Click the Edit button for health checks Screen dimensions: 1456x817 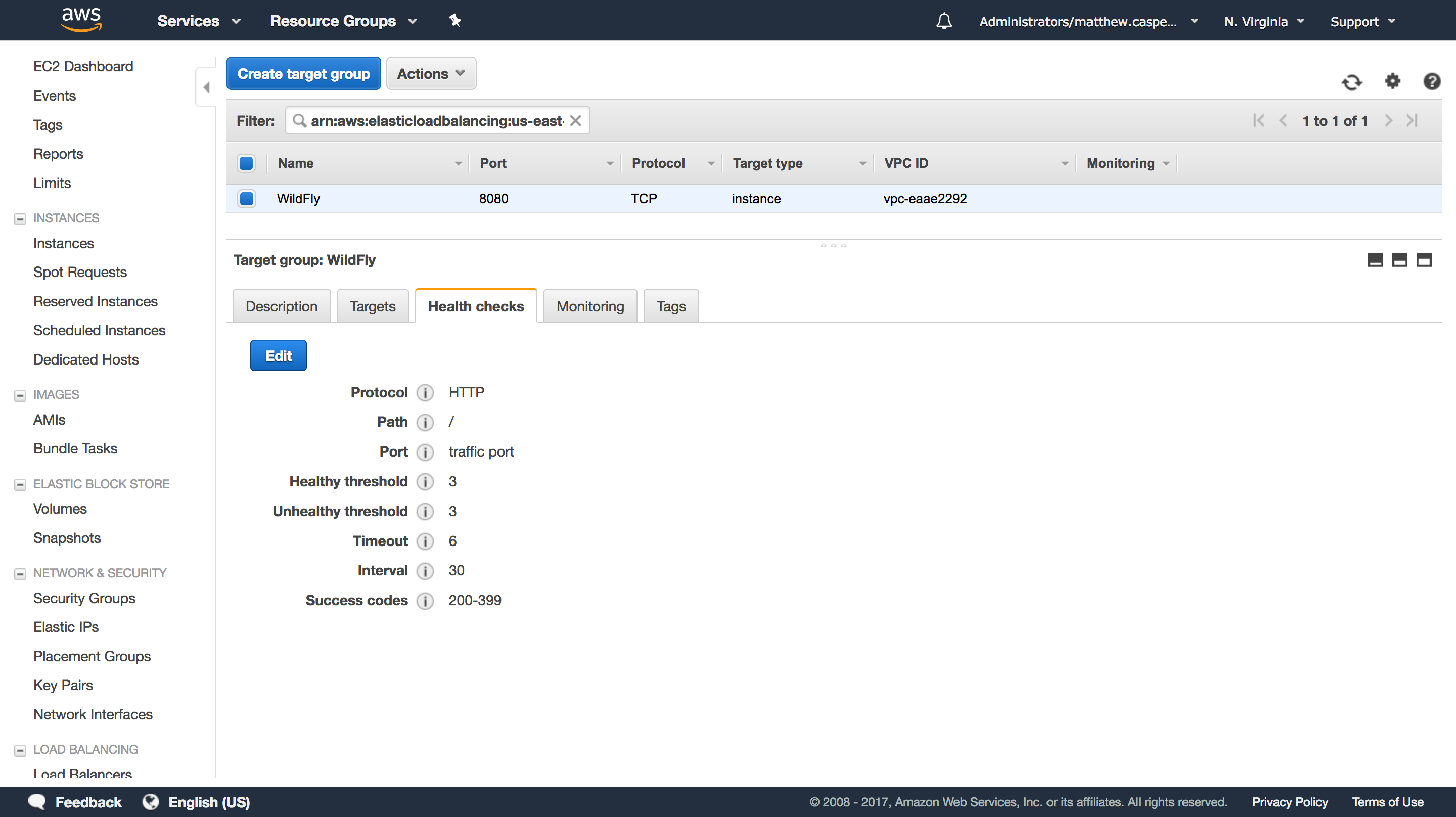click(x=278, y=355)
